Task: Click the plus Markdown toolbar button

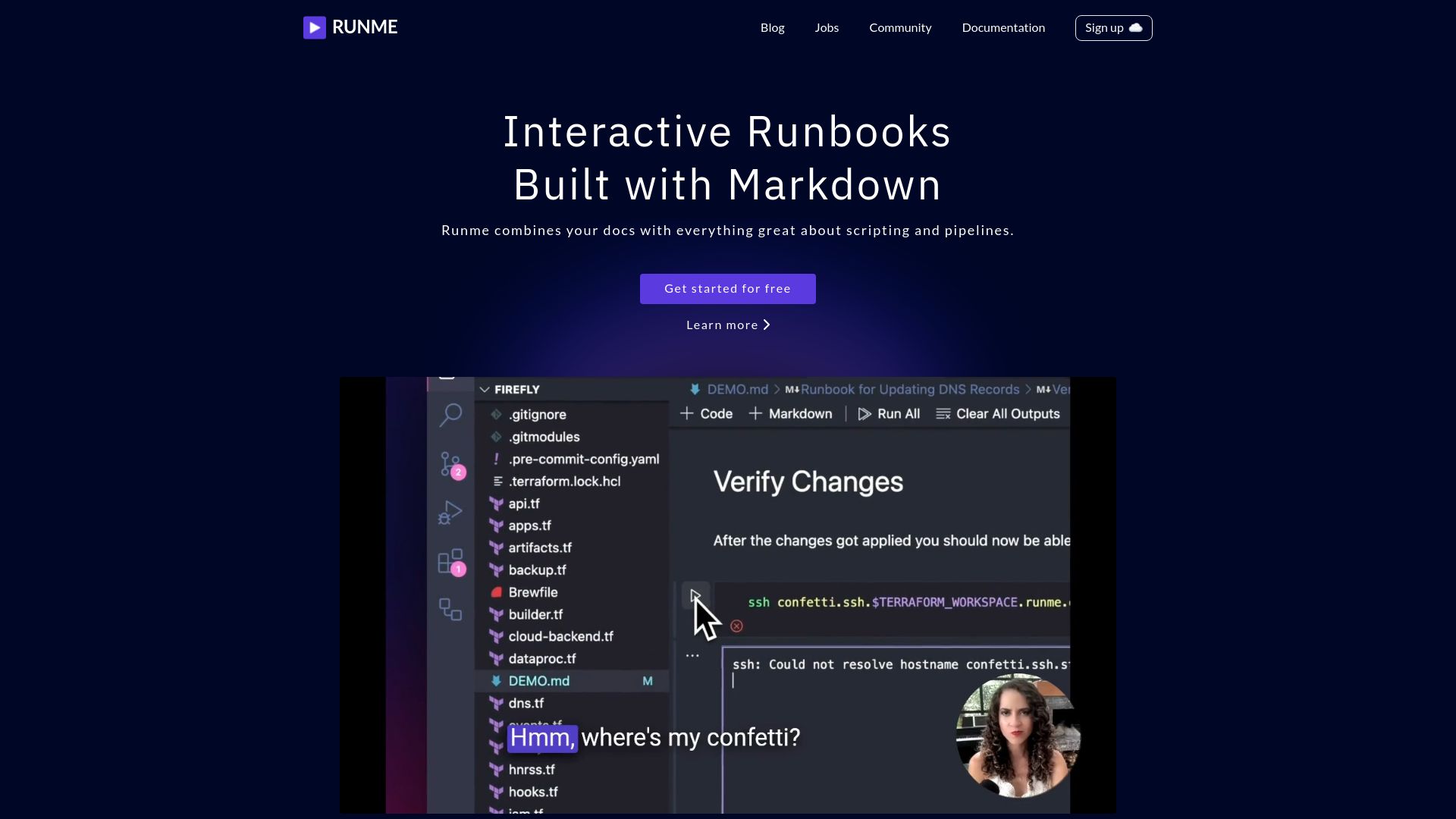Action: tap(790, 414)
